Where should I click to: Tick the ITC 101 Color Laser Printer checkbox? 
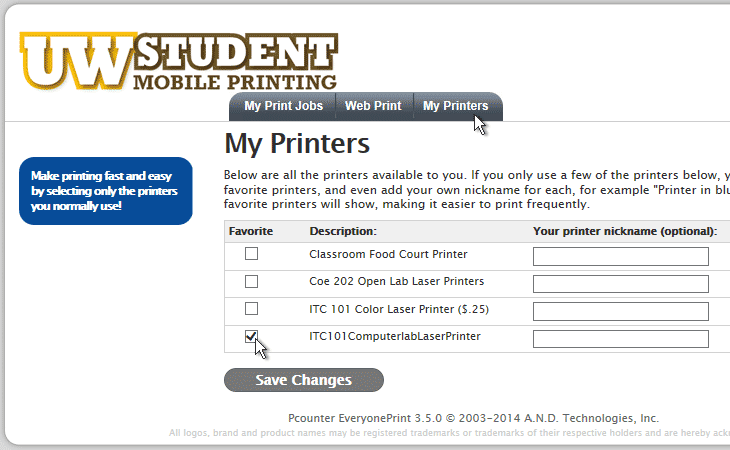251,309
